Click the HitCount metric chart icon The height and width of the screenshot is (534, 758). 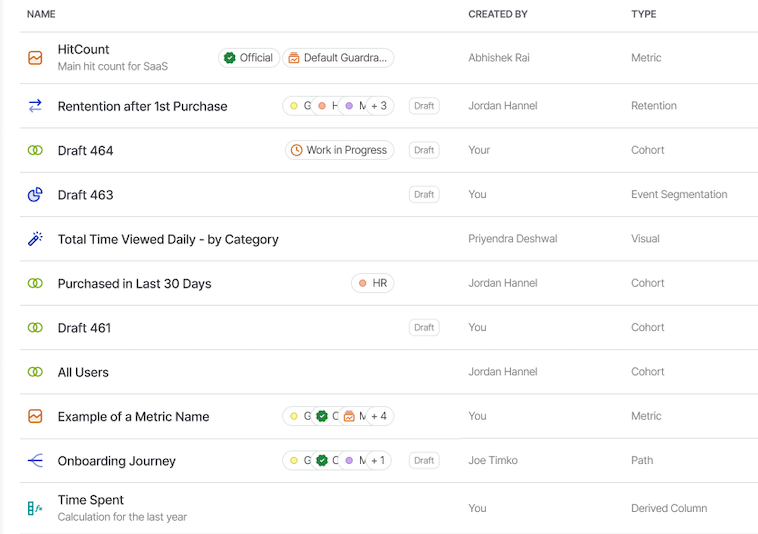pyautogui.click(x=35, y=58)
